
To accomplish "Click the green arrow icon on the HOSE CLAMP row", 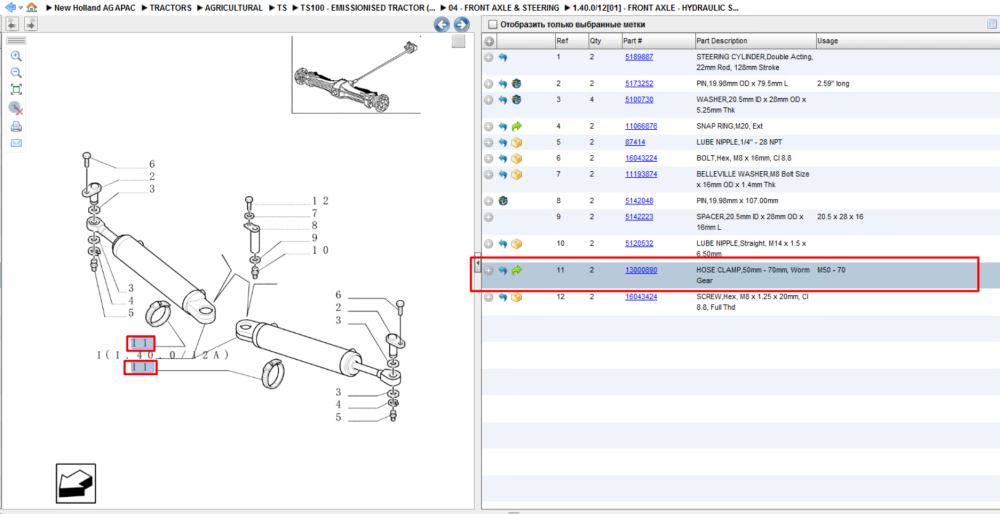I will click(x=517, y=271).
